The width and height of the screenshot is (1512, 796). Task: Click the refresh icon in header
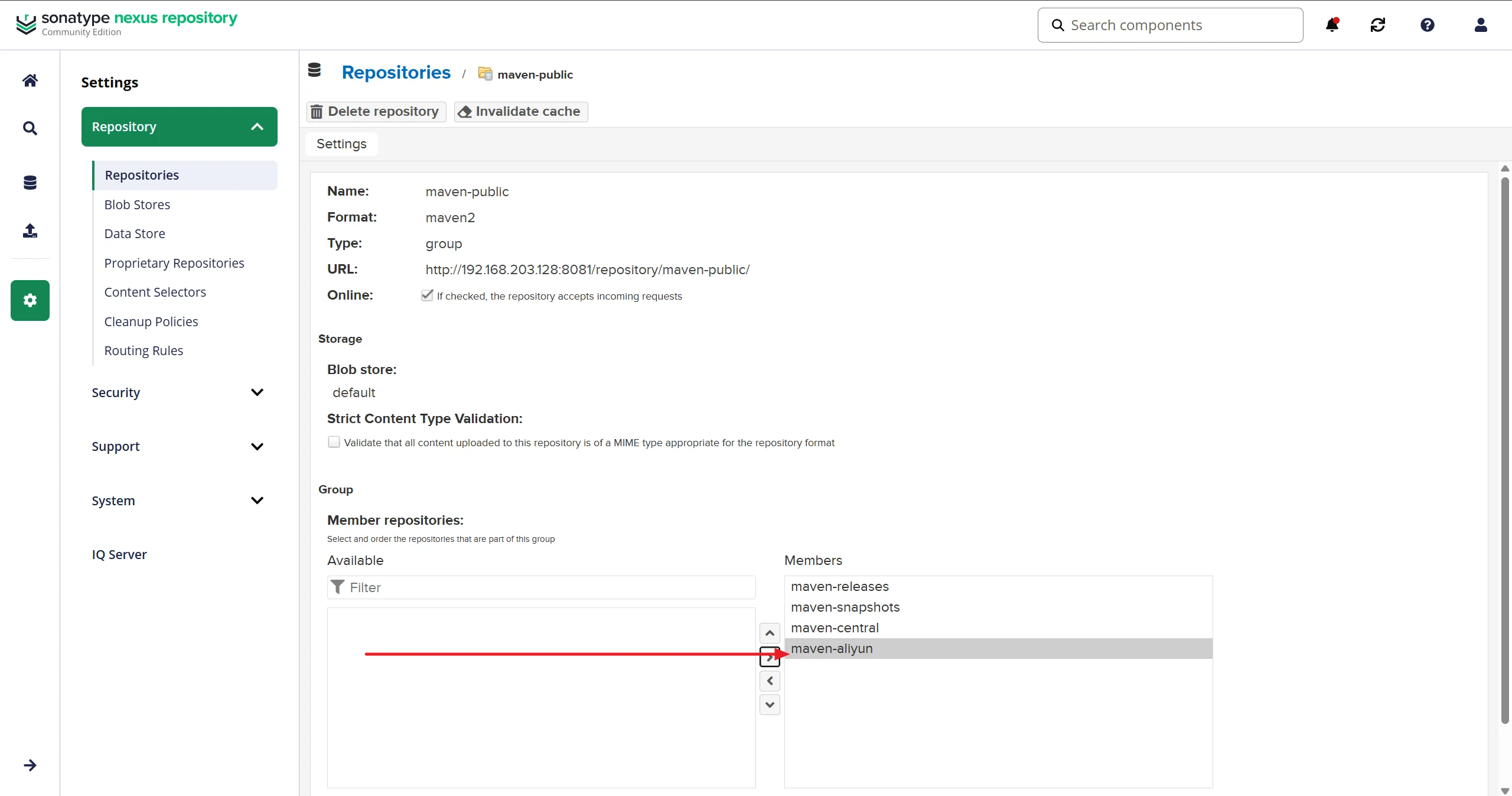[x=1378, y=25]
